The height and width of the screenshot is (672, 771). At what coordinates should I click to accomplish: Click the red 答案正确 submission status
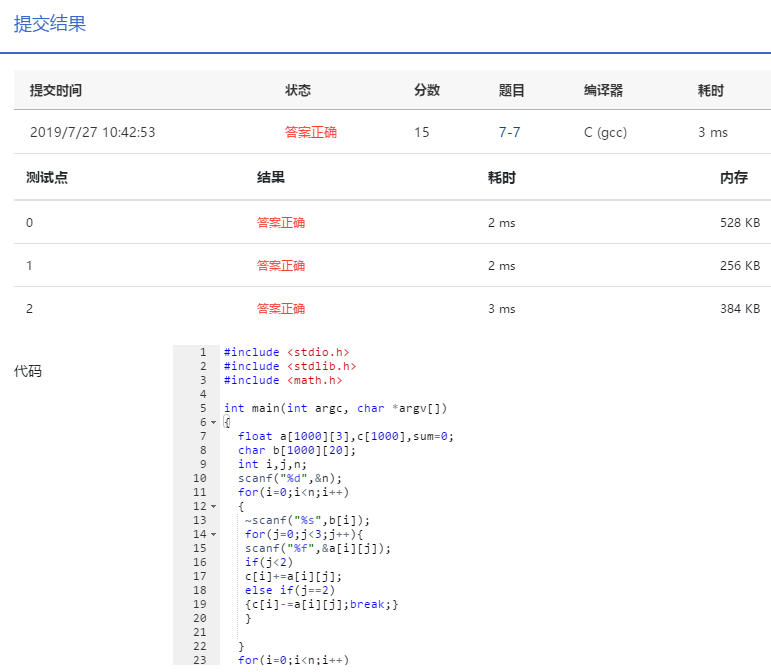pos(311,132)
